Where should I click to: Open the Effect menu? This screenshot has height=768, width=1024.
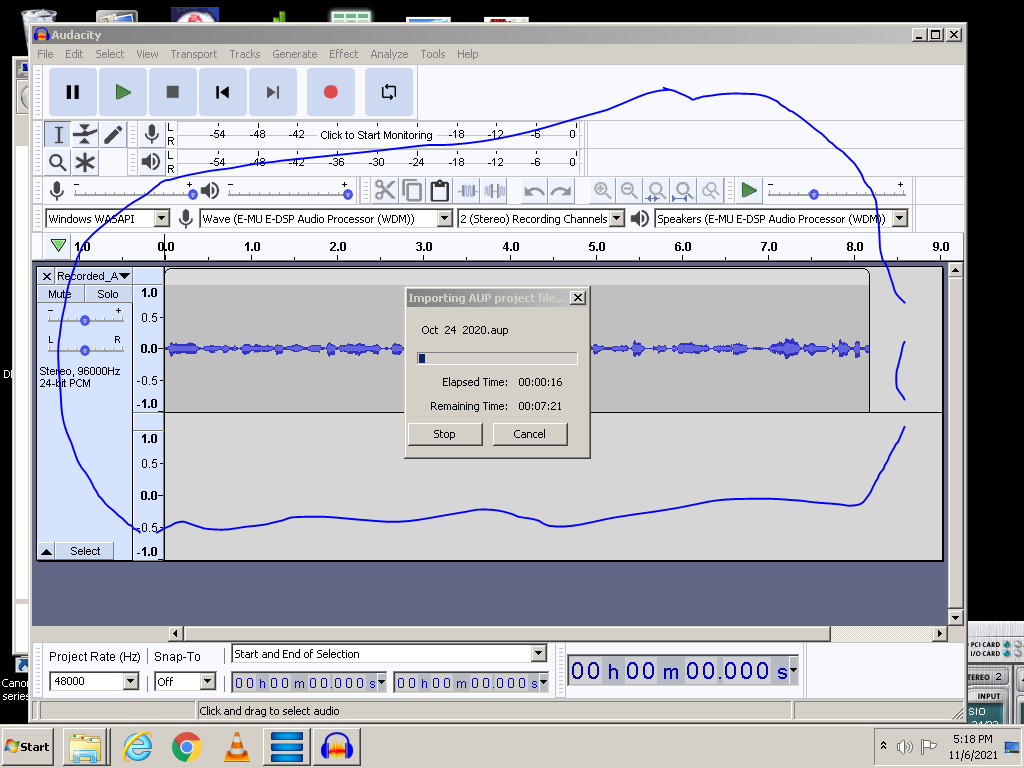point(344,54)
